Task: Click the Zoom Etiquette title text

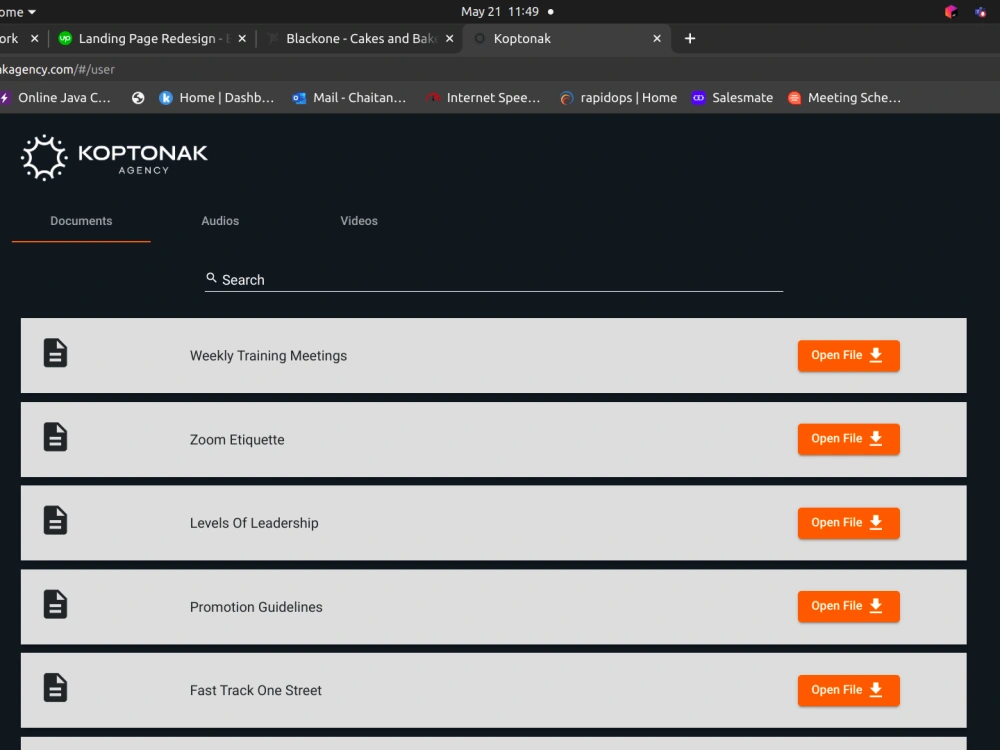Action: [x=237, y=440]
